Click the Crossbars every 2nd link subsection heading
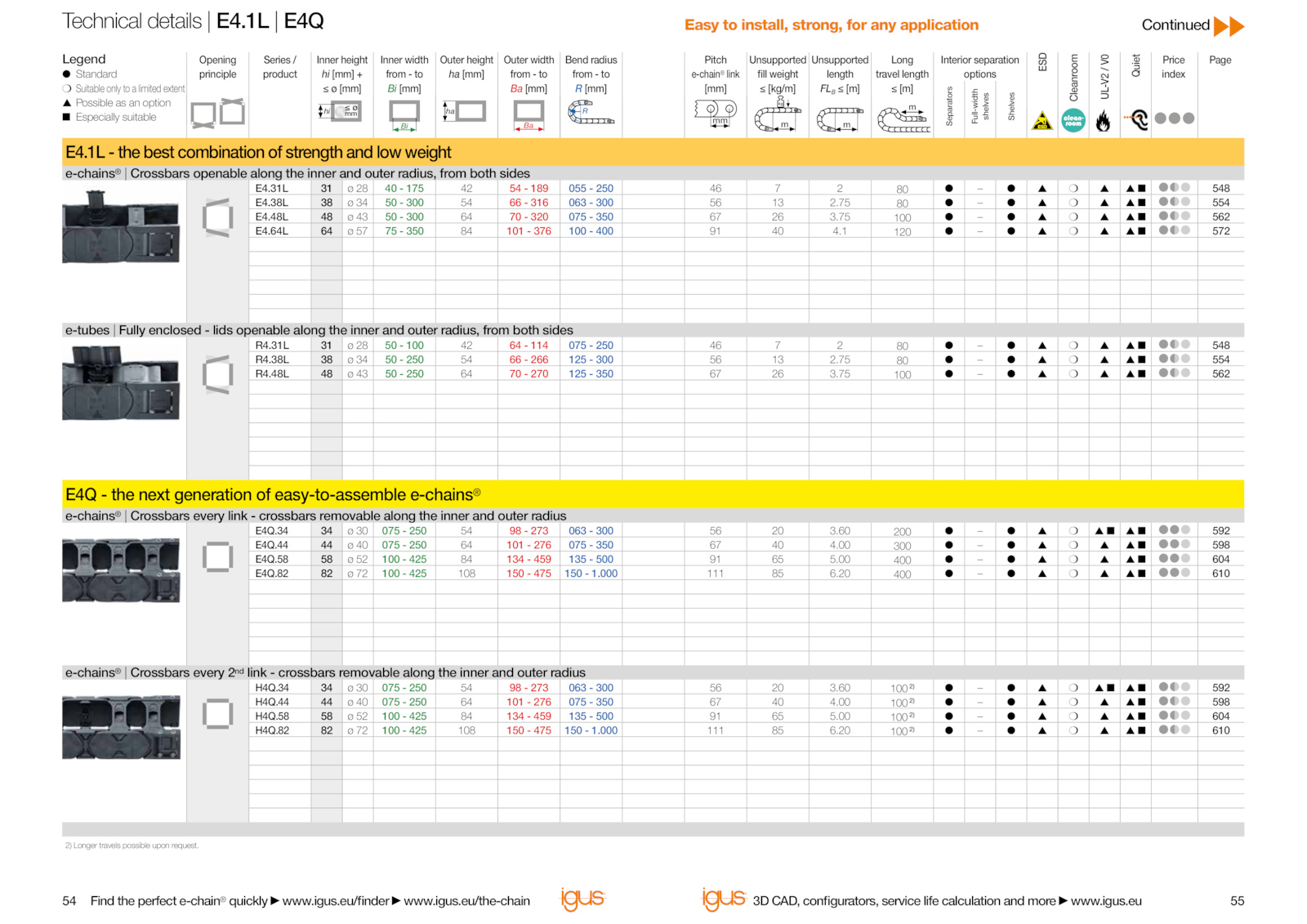The image size is (1307, 924). pyautogui.click(x=653, y=672)
